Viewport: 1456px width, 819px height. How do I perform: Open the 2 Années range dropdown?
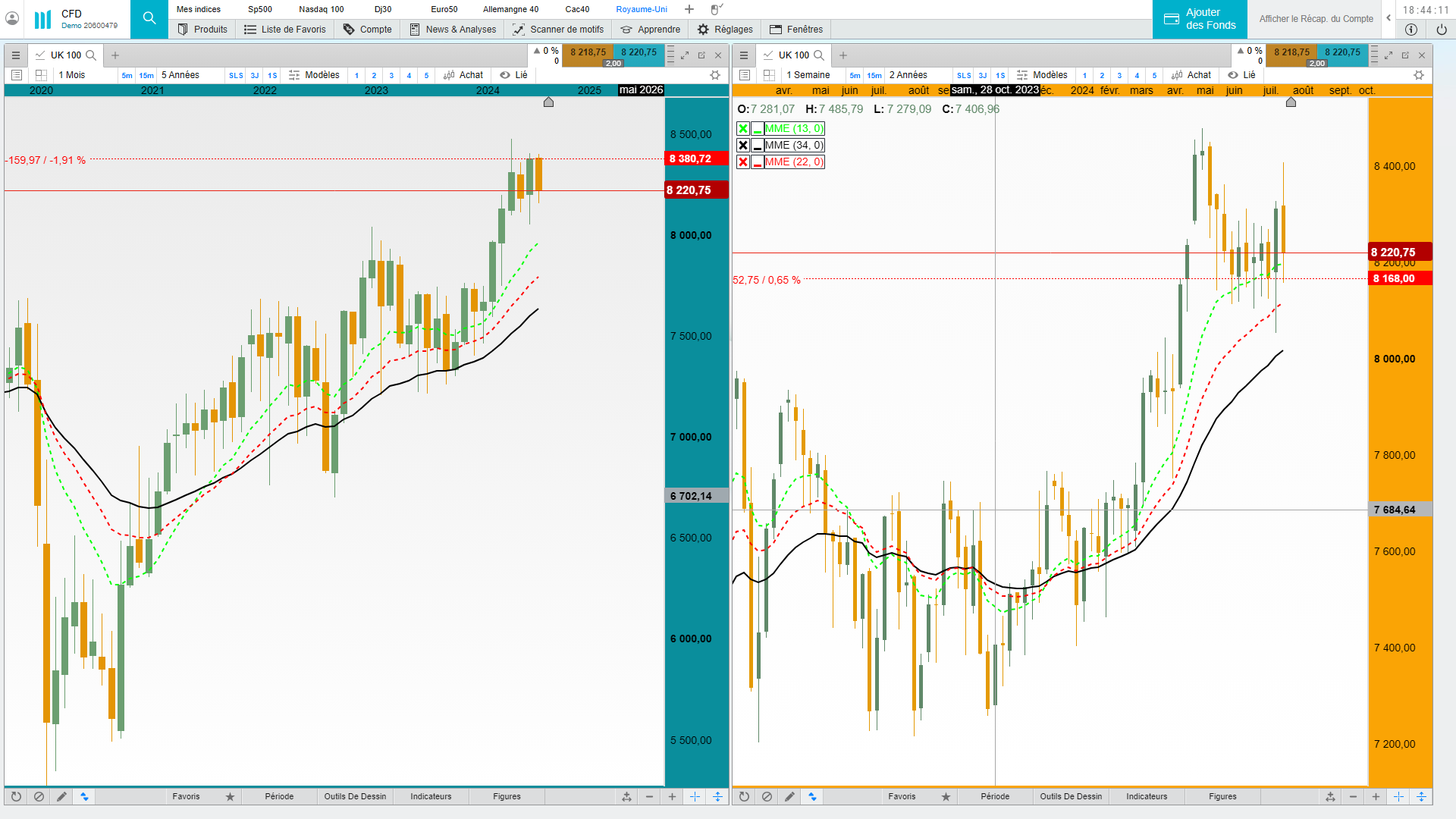click(908, 75)
